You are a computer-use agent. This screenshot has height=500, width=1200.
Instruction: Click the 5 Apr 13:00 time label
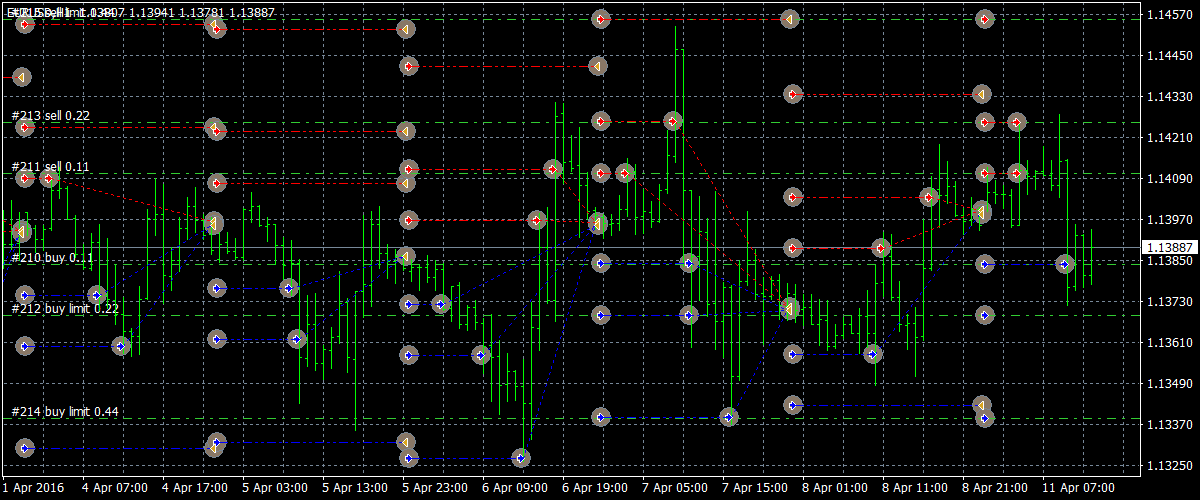pyautogui.click(x=354, y=488)
